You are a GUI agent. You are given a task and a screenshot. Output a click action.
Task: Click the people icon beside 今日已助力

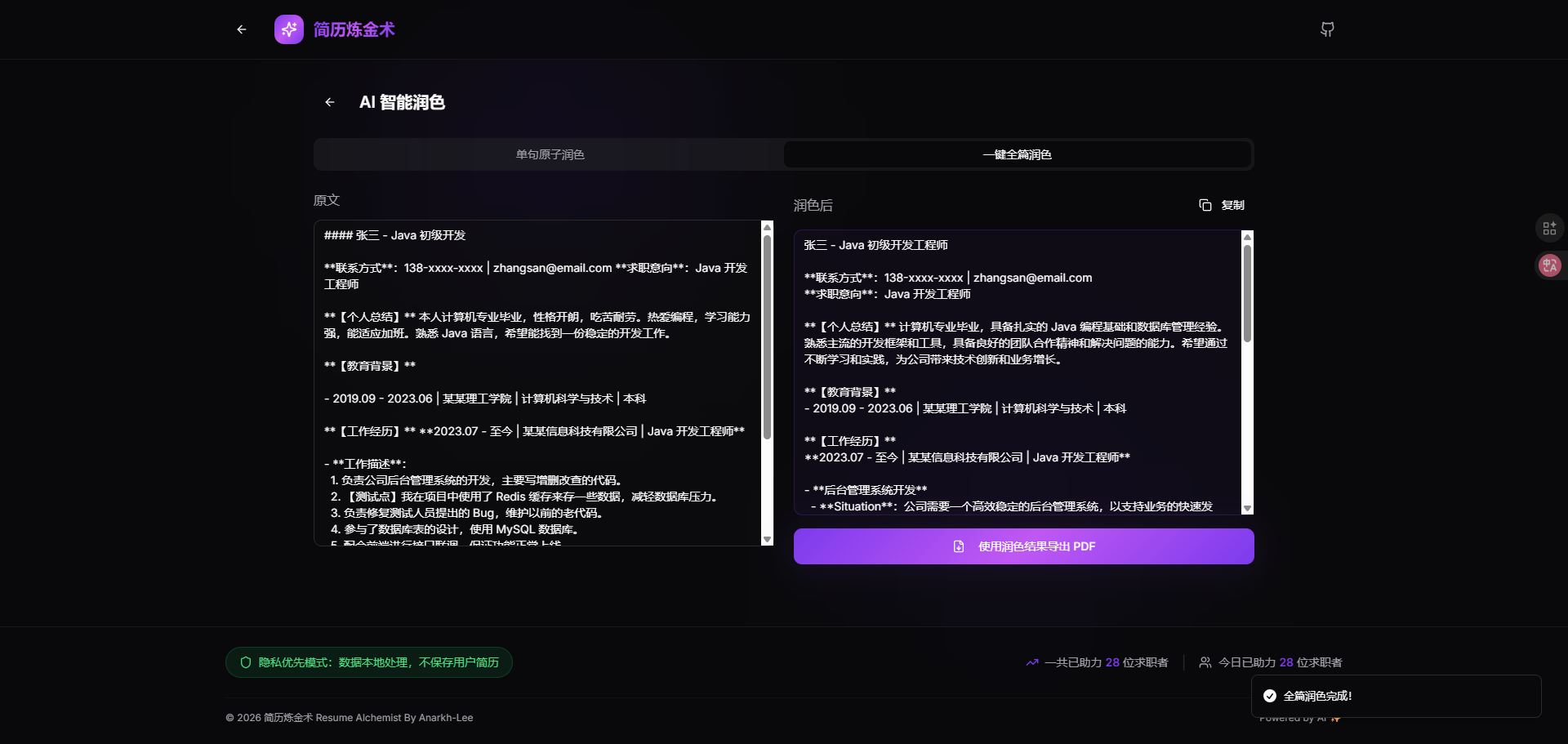point(1205,662)
